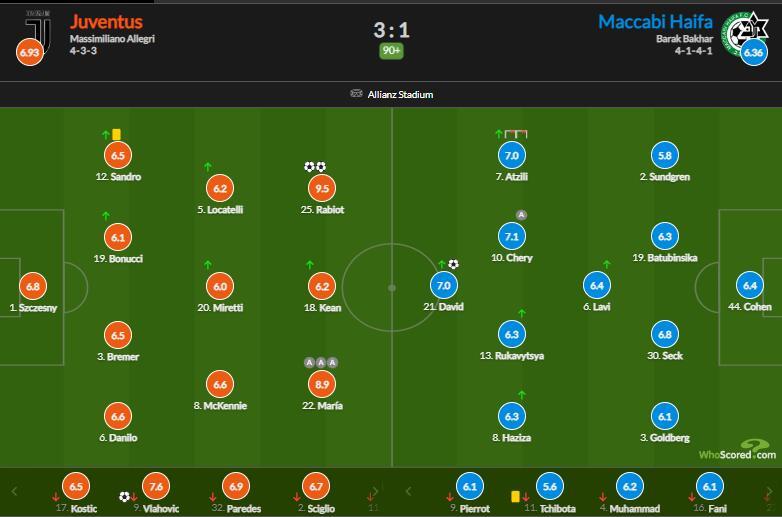Click the two goal balls above Rabiot

(315, 167)
